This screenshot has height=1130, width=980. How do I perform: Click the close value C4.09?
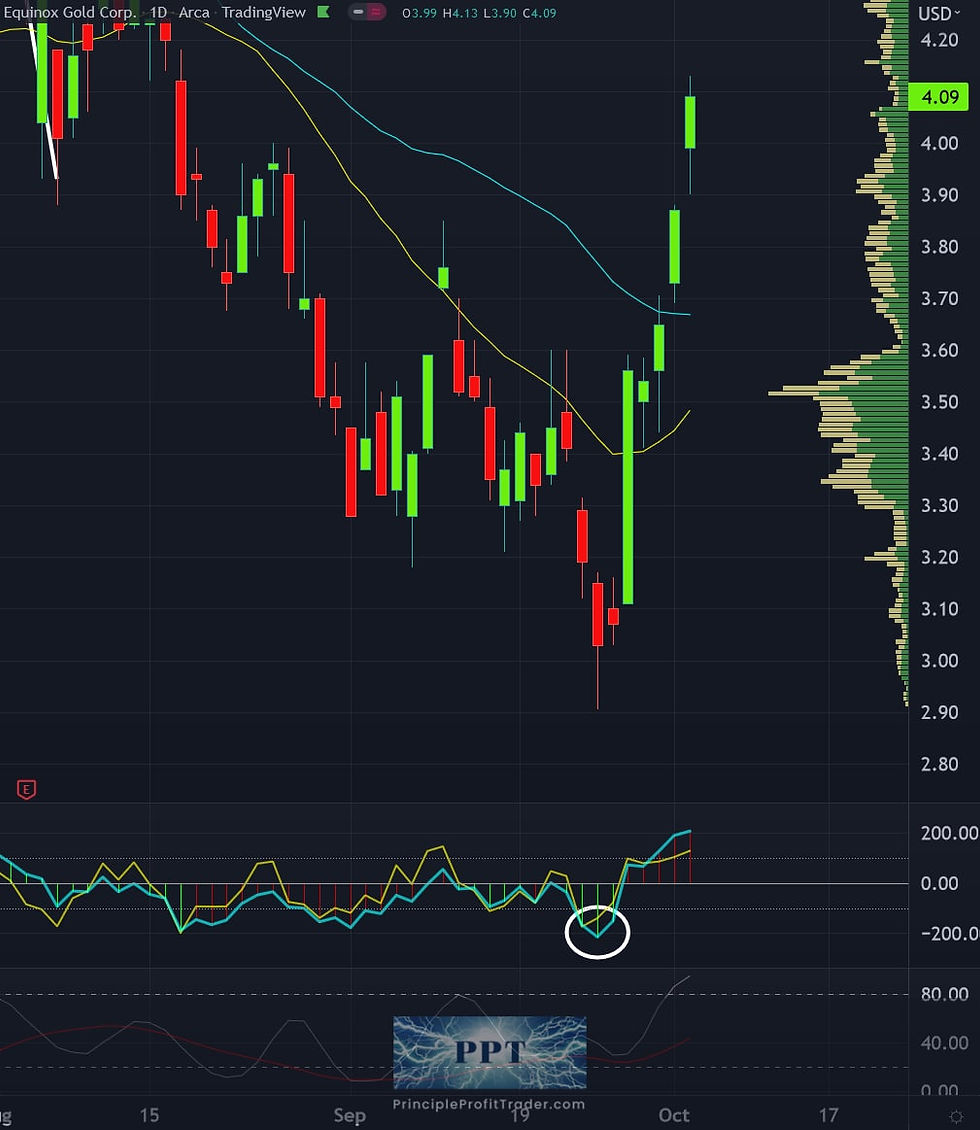[539, 13]
